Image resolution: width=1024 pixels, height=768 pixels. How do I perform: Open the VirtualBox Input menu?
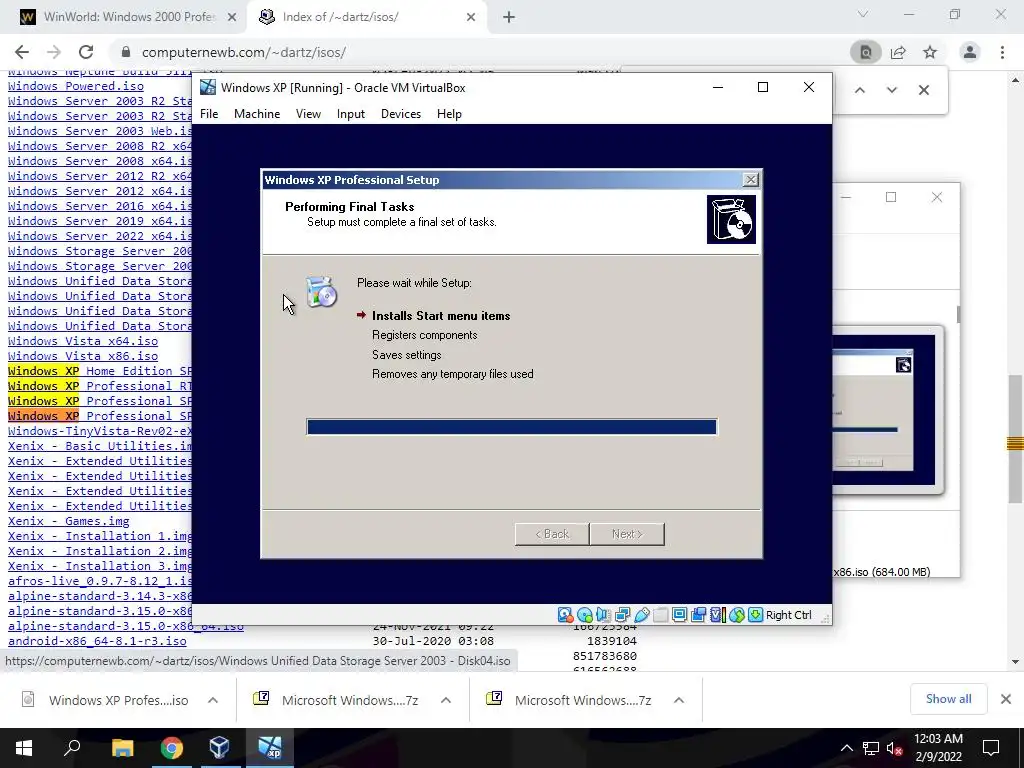351,114
